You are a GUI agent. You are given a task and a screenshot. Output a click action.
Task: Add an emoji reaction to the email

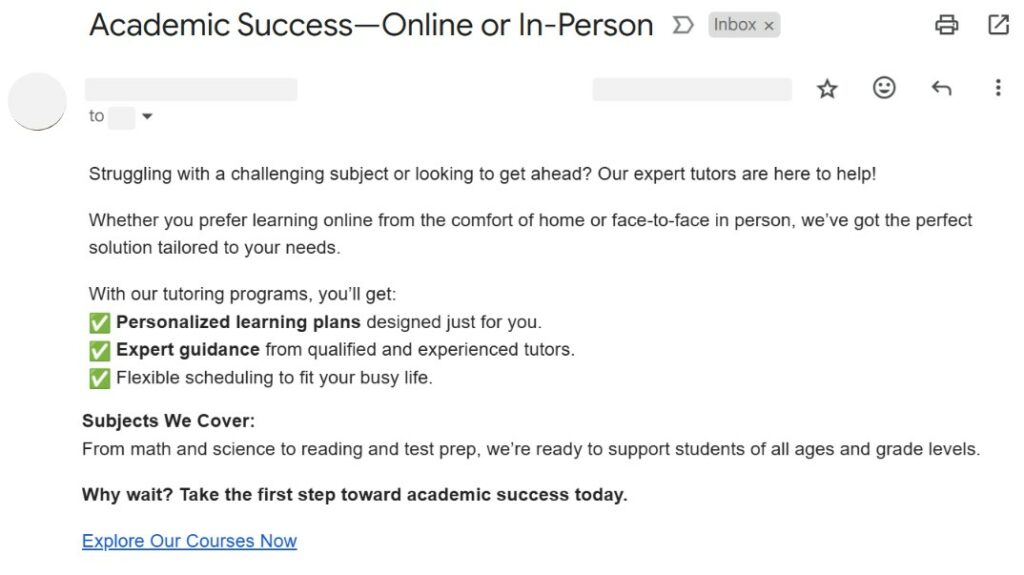pyautogui.click(x=884, y=88)
